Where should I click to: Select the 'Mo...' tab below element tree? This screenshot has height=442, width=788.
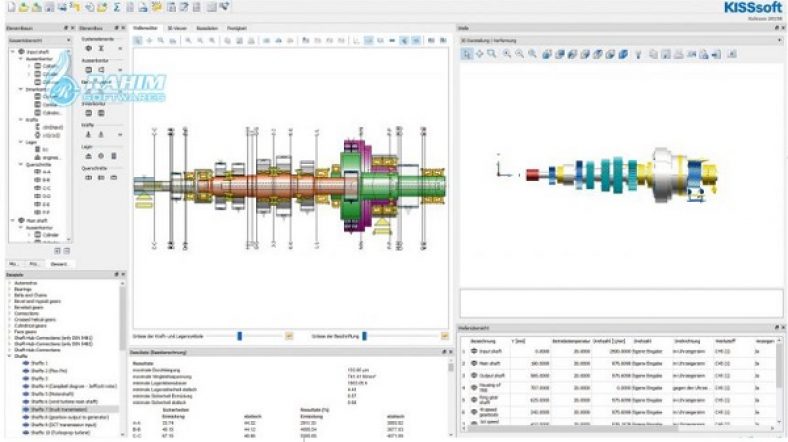pos(14,264)
